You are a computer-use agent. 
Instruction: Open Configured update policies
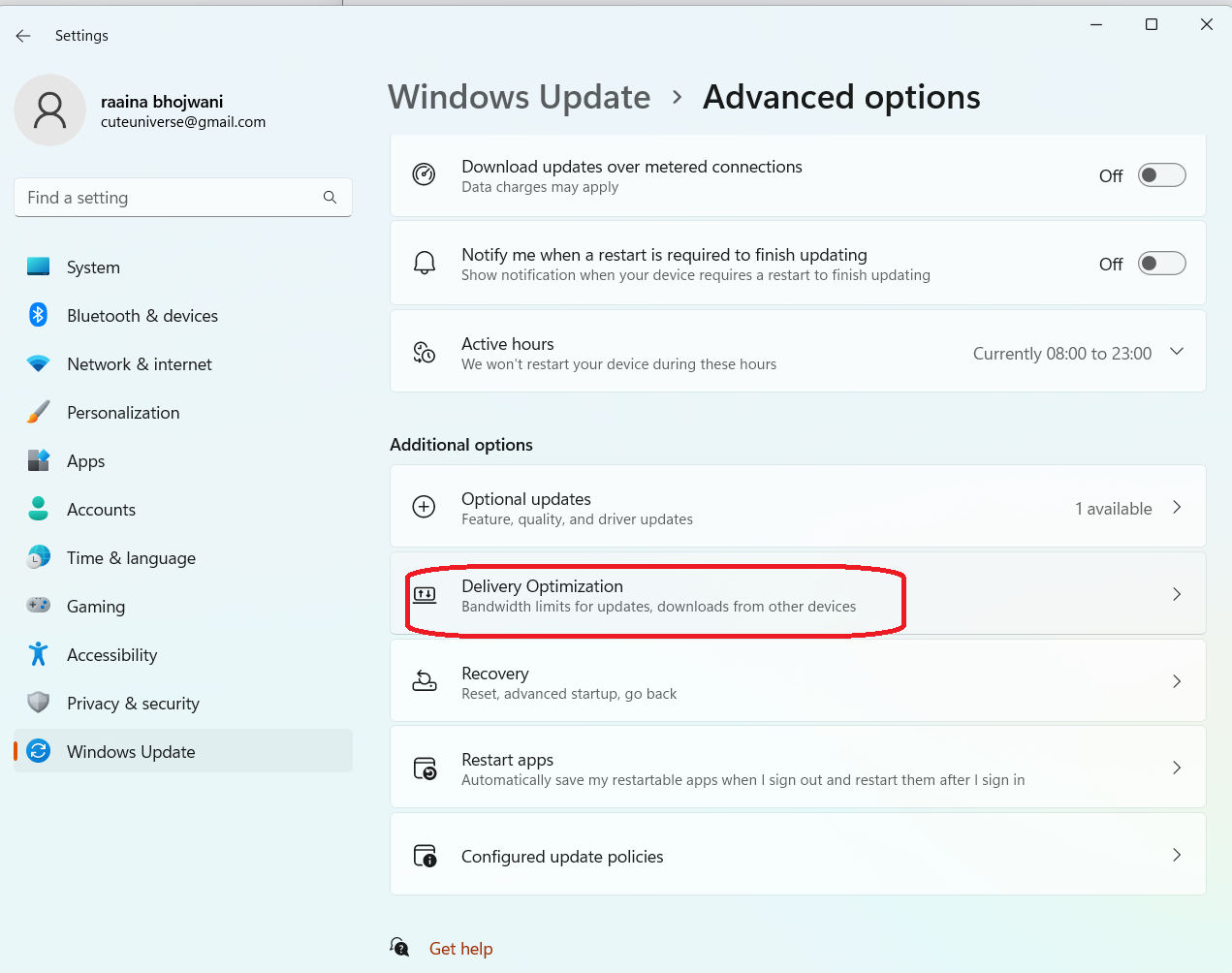[x=562, y=857]
